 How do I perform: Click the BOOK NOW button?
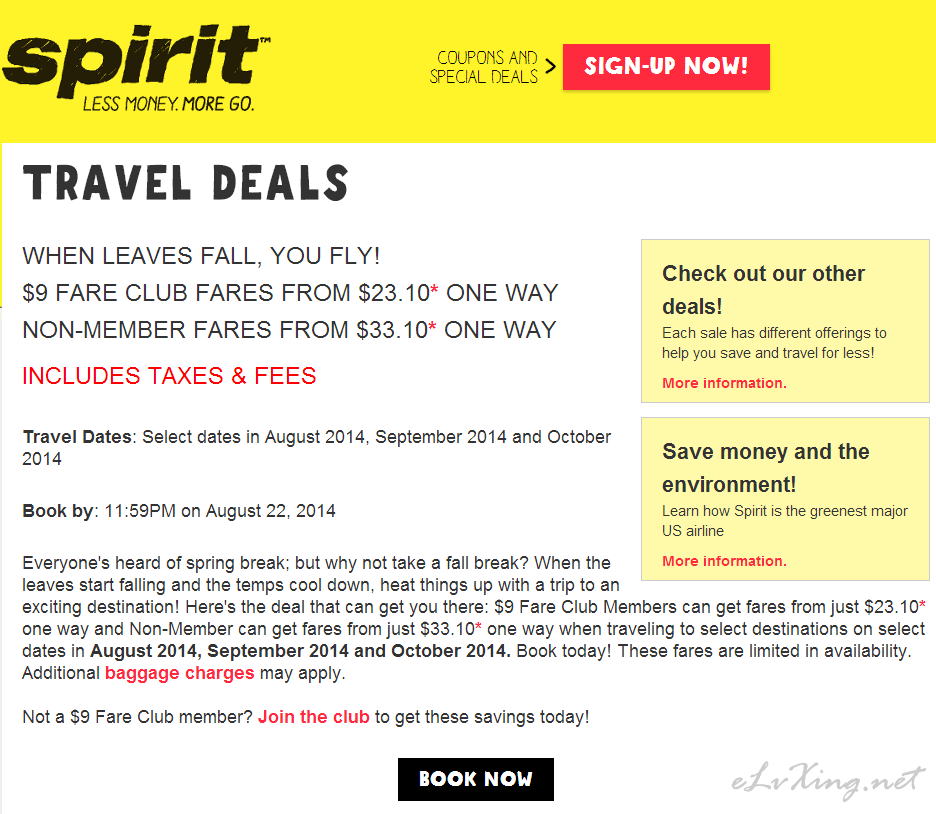[476, 779]
